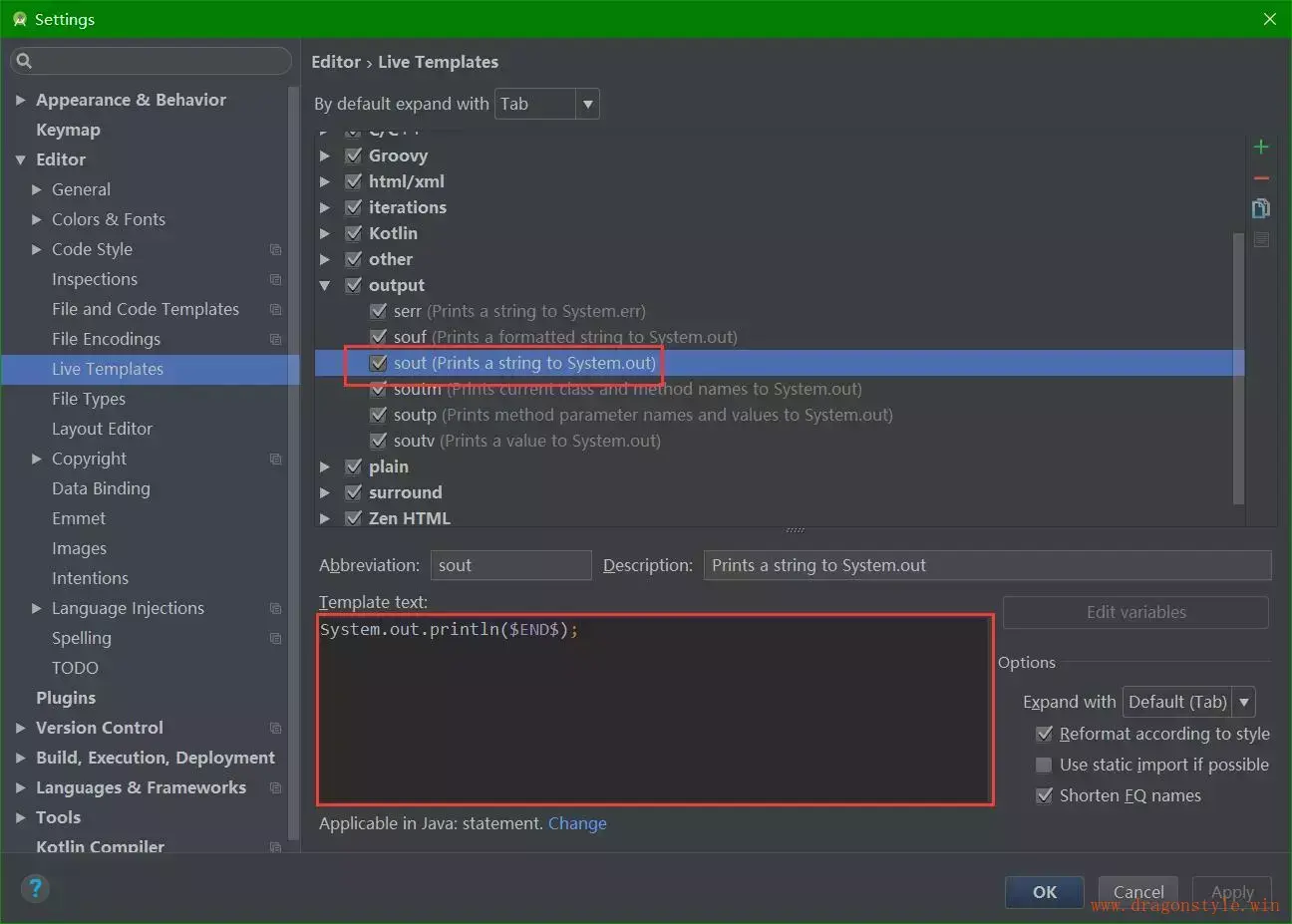
Task: Click project-level icon beside Code Style
Action: point(275,249)
